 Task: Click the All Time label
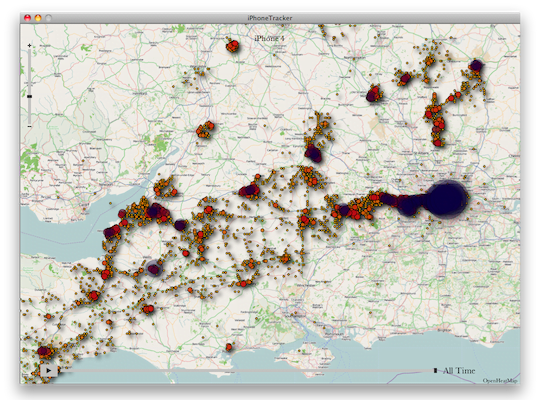(459, 371)
